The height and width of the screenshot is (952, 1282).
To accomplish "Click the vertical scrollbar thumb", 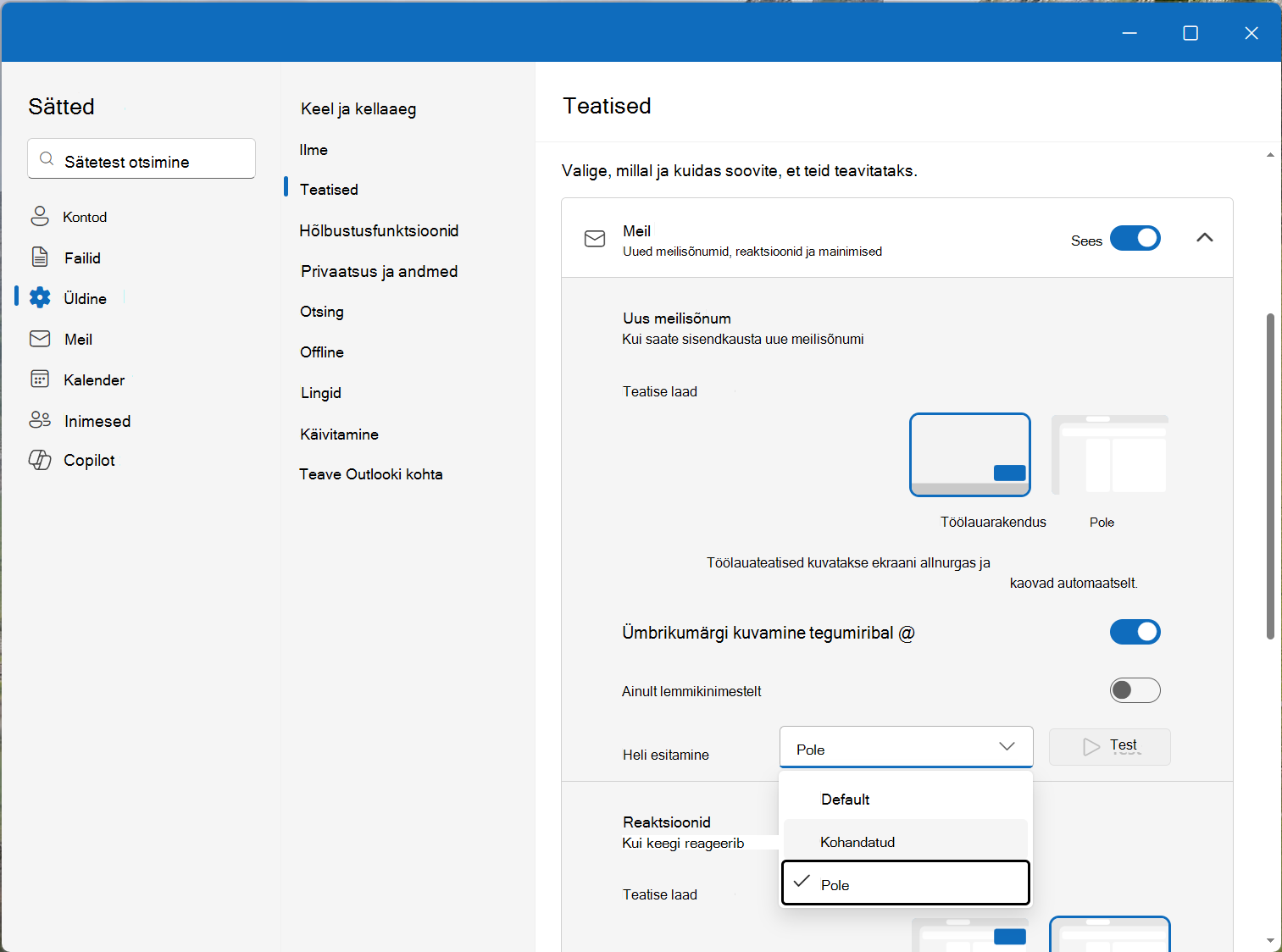I will [x=1270, y=476].
